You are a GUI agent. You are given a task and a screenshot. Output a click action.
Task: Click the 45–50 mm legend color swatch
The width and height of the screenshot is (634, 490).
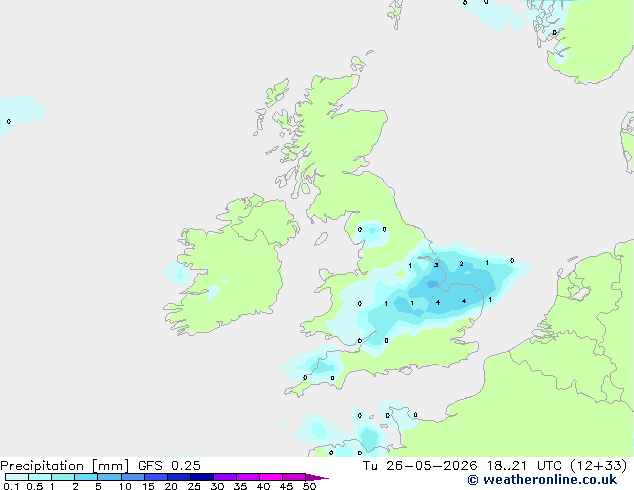[294, 477]
